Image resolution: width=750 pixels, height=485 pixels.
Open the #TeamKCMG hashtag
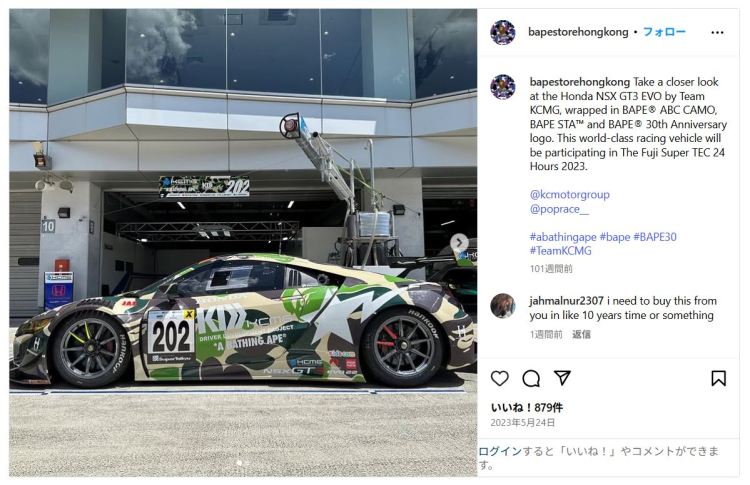(561, 251)
